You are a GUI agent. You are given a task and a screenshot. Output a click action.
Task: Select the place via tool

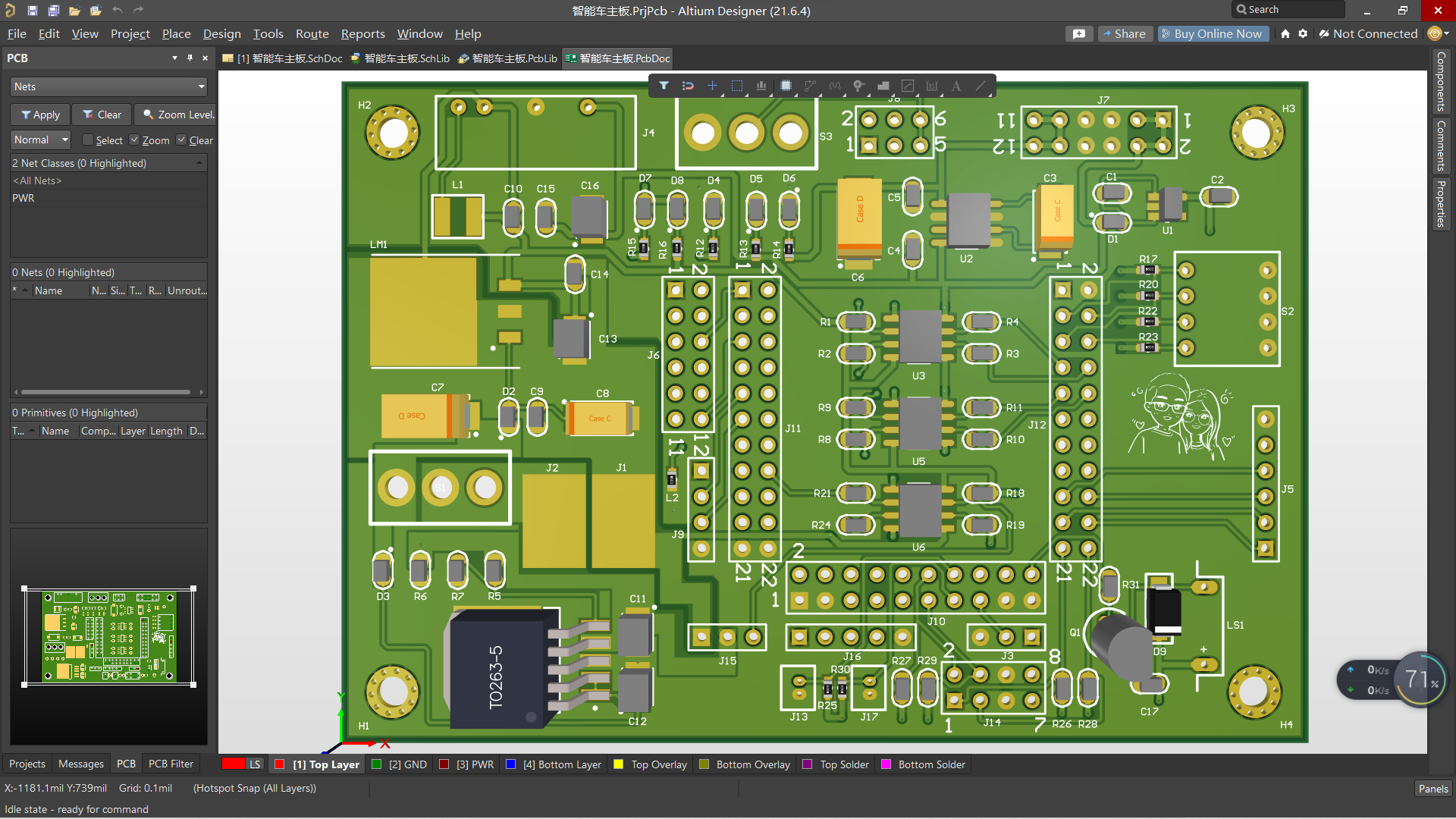(858, 86)
